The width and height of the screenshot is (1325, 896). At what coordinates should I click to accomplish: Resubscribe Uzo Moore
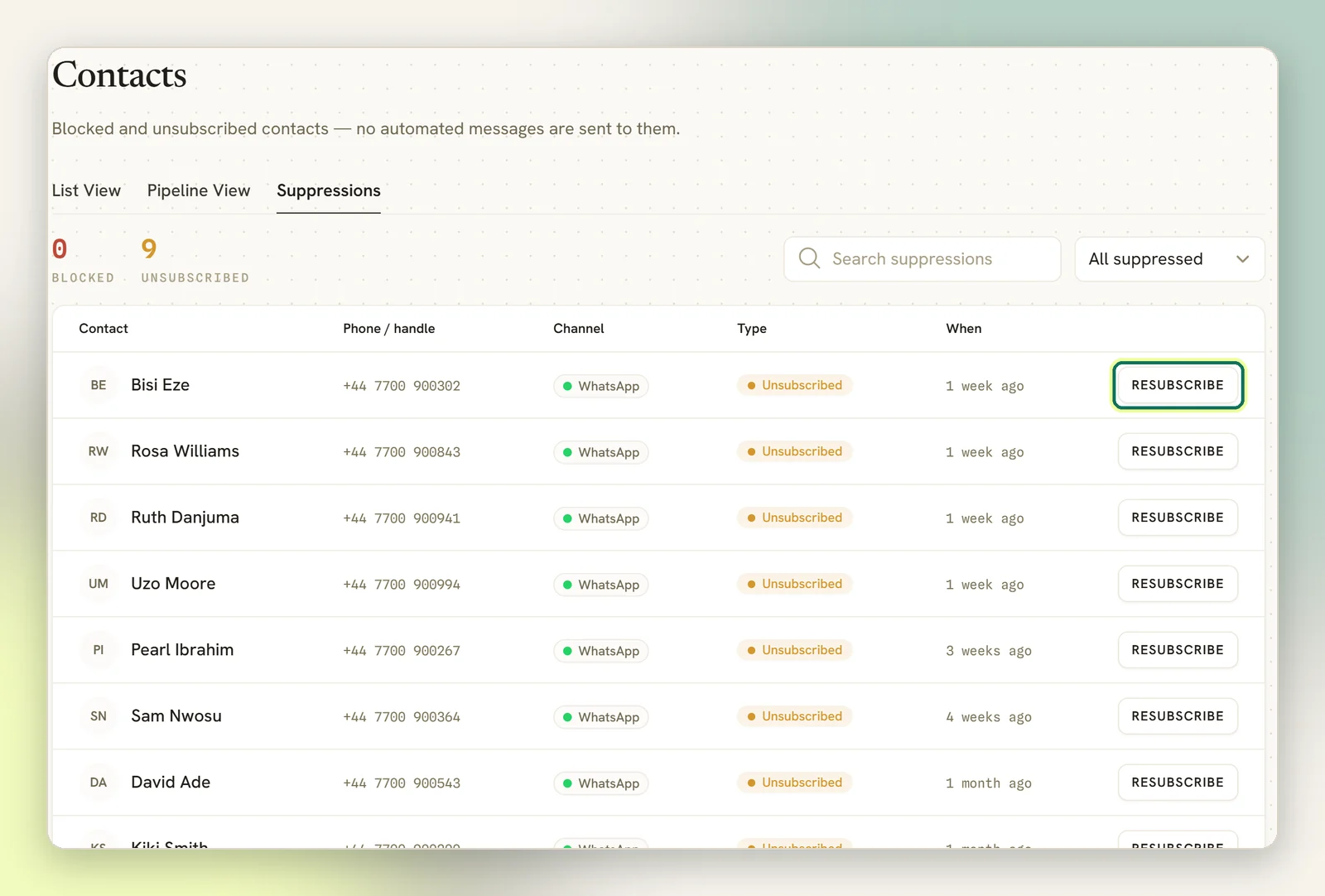[x=1178, y=584]
